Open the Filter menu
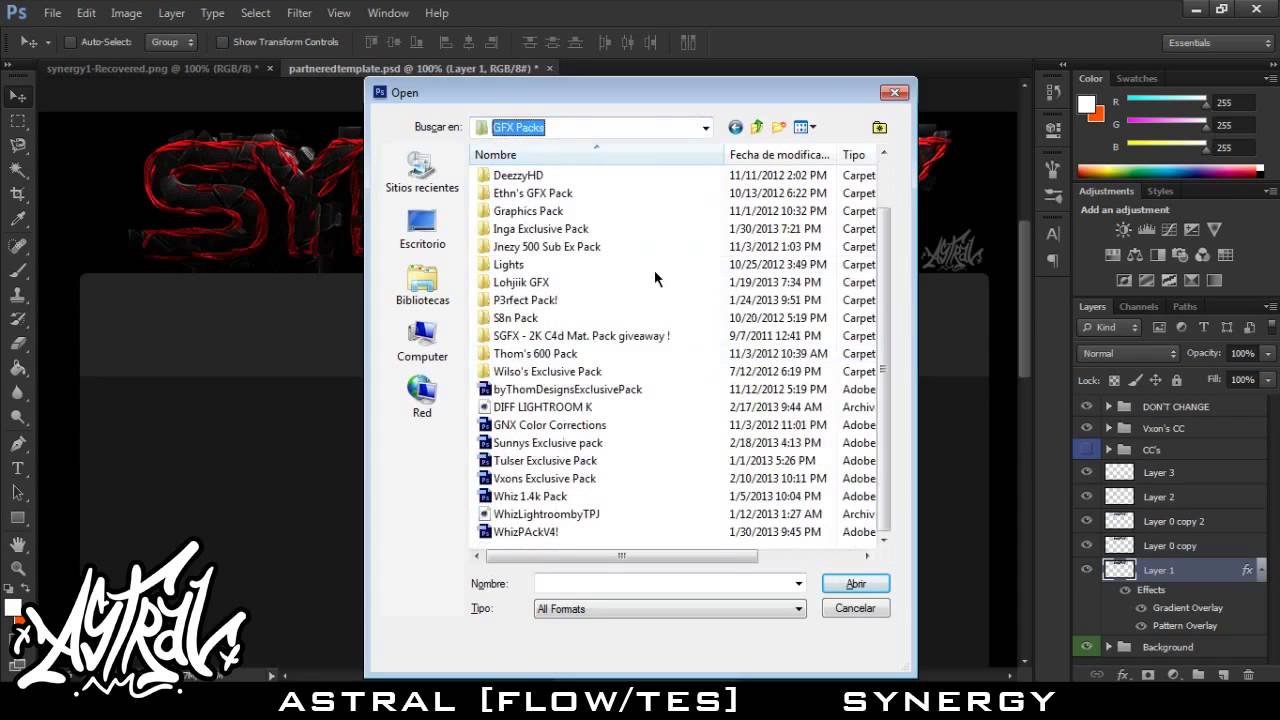This screenshot has width=1280, height=720. pyautogui.click(x=299, y=13)
